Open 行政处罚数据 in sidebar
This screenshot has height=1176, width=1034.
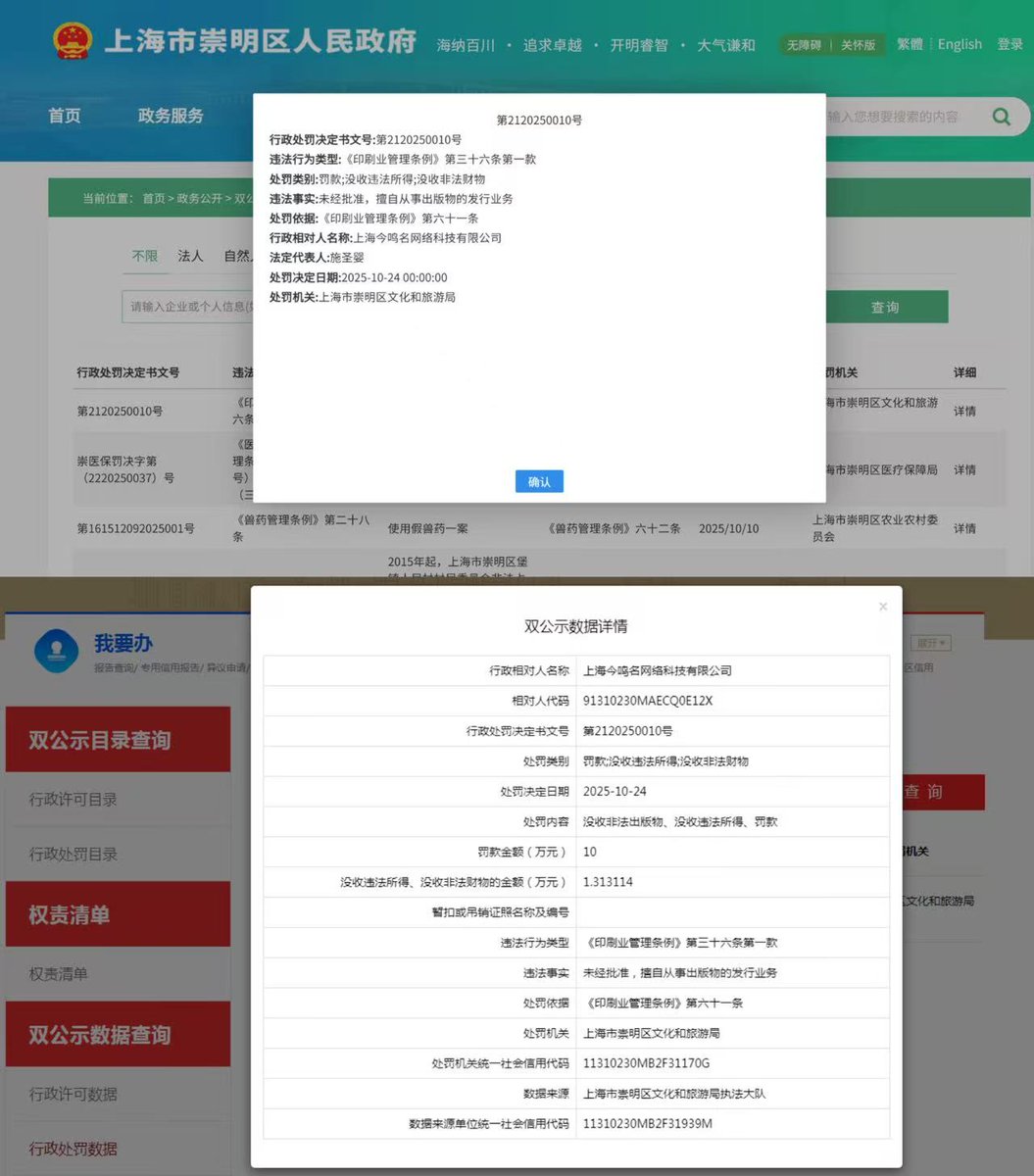click(73, 1149)
